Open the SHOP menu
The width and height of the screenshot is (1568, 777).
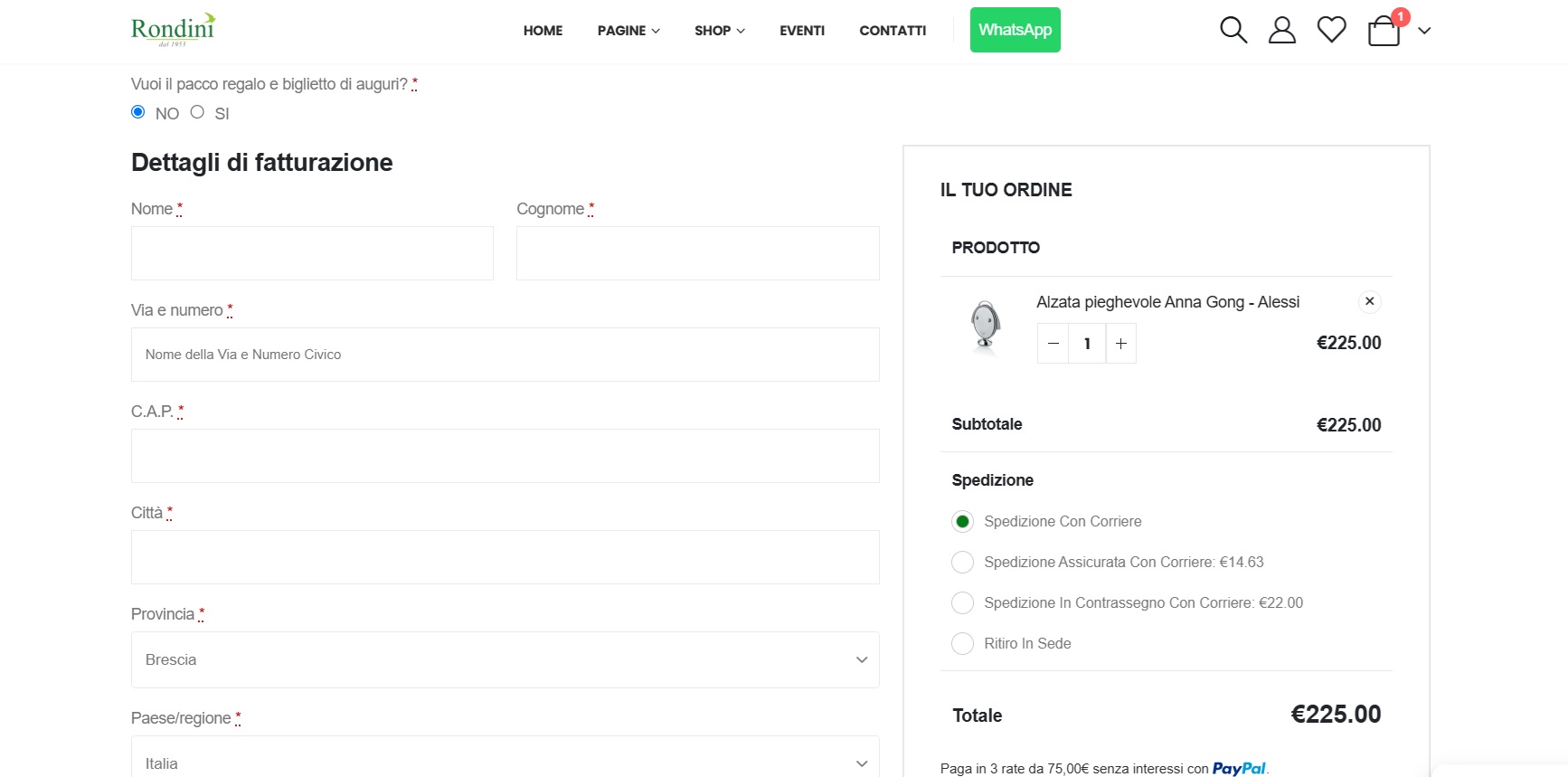pos(720,30)
